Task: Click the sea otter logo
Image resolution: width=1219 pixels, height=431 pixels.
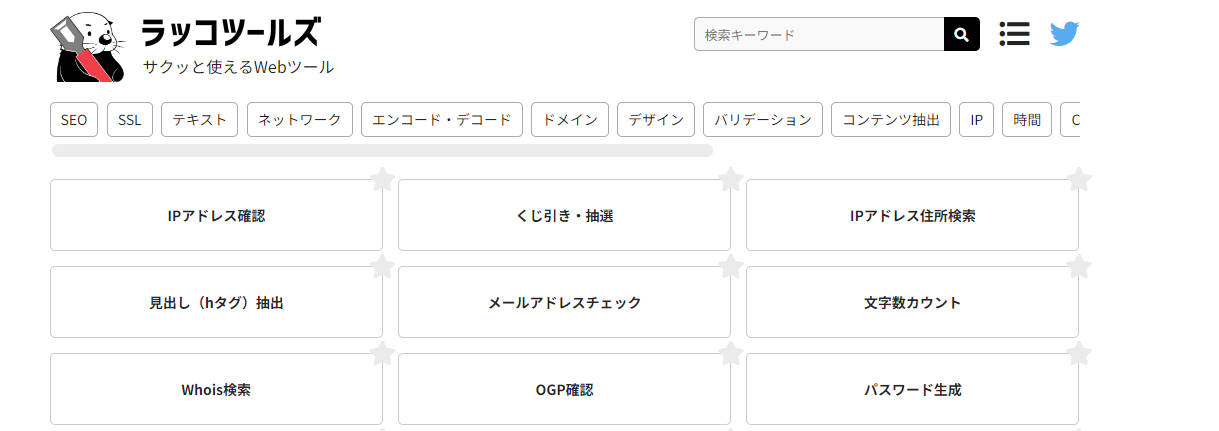Action: tap(86, 47)
